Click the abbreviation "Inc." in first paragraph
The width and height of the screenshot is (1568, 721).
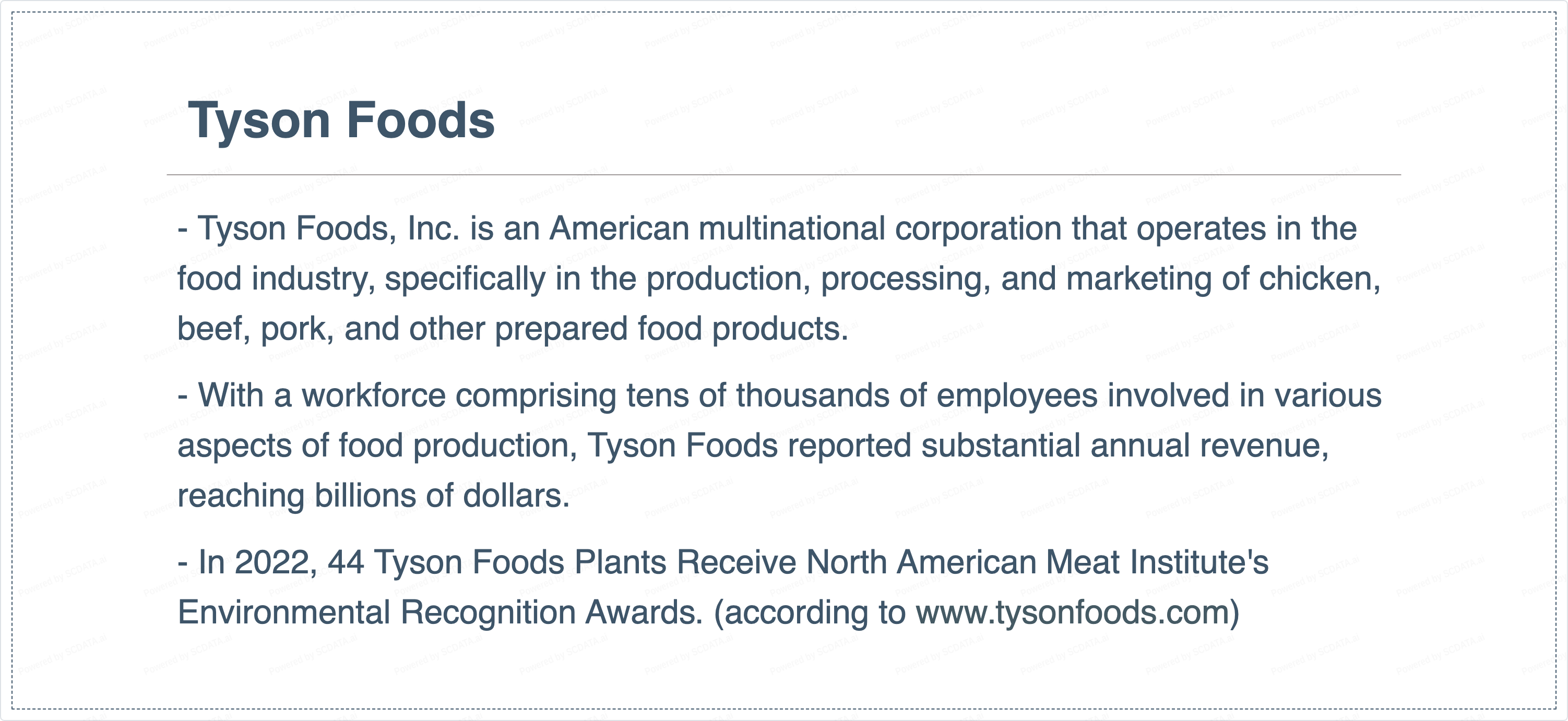click(x=433, y=229)
